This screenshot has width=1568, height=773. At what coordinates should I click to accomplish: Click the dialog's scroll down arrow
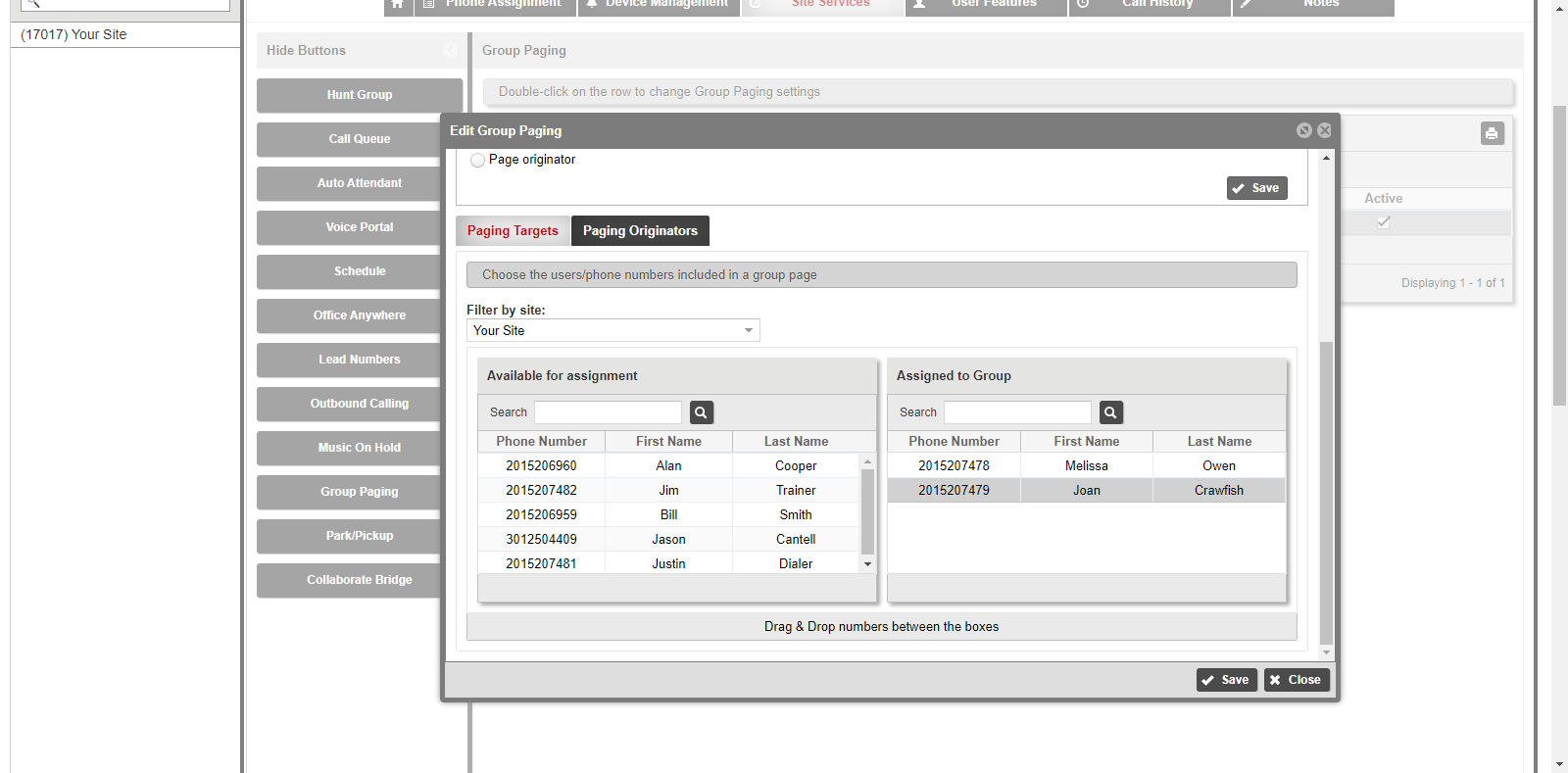[x=1326, y=652]
